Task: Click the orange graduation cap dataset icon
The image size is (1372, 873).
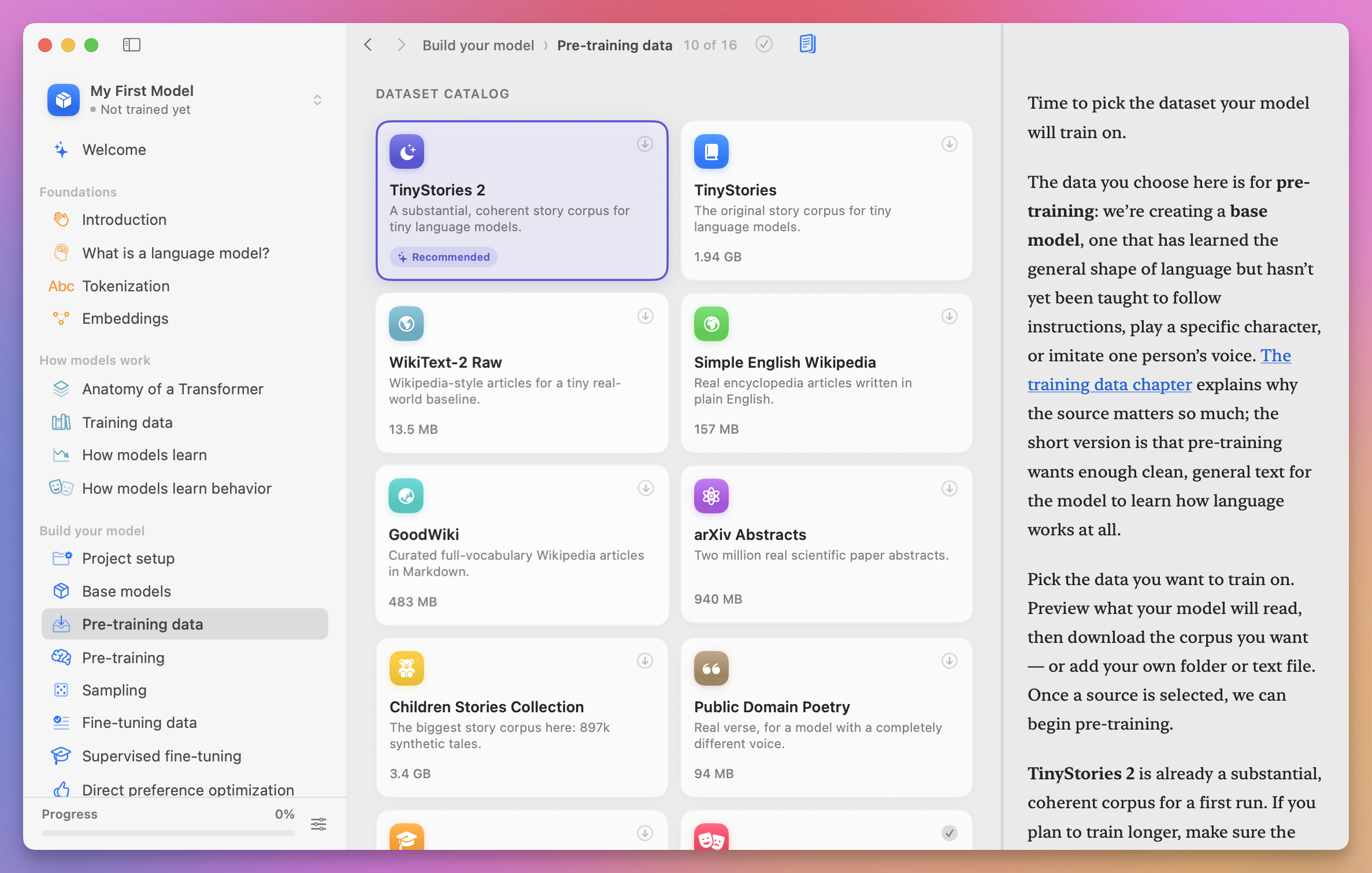Action: [407, 837]
